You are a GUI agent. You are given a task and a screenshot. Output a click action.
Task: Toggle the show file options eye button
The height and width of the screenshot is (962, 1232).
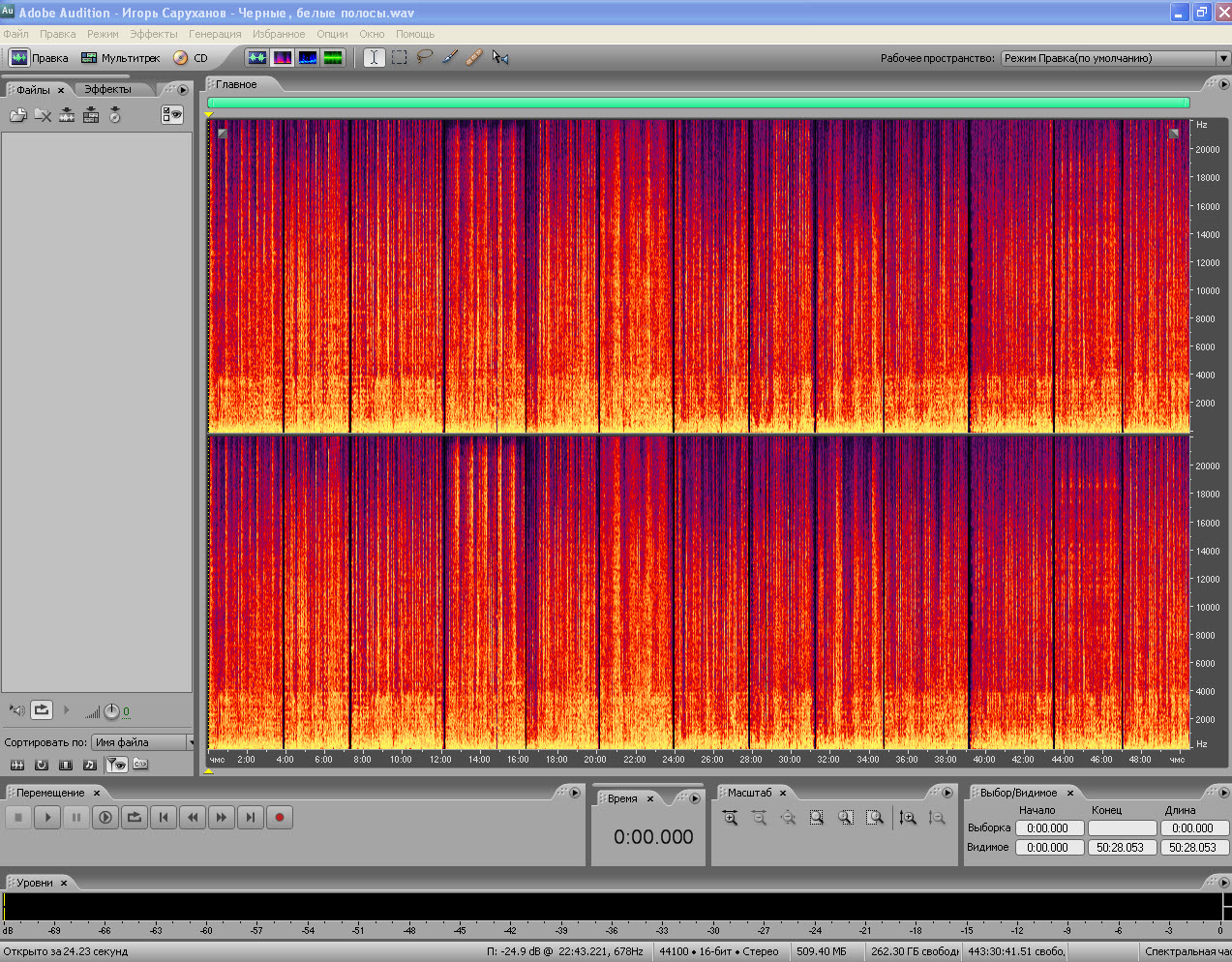(172, 115)
